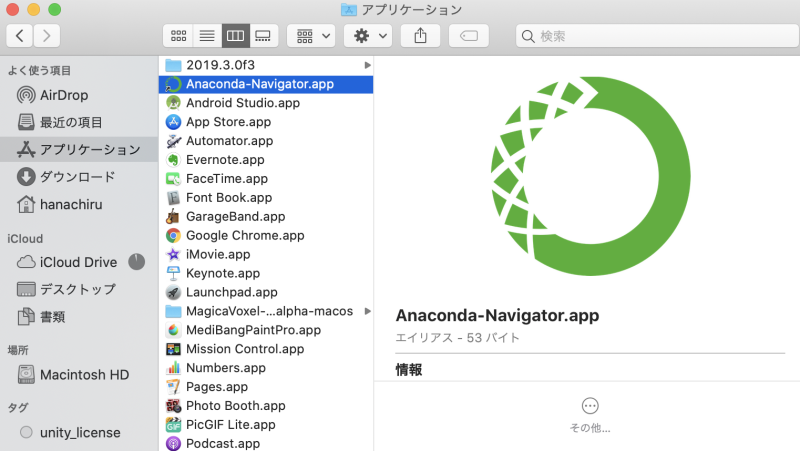Click the Launchpad.app rocket icon
This screenshot has height=451, width=800.
coord(173,292)
